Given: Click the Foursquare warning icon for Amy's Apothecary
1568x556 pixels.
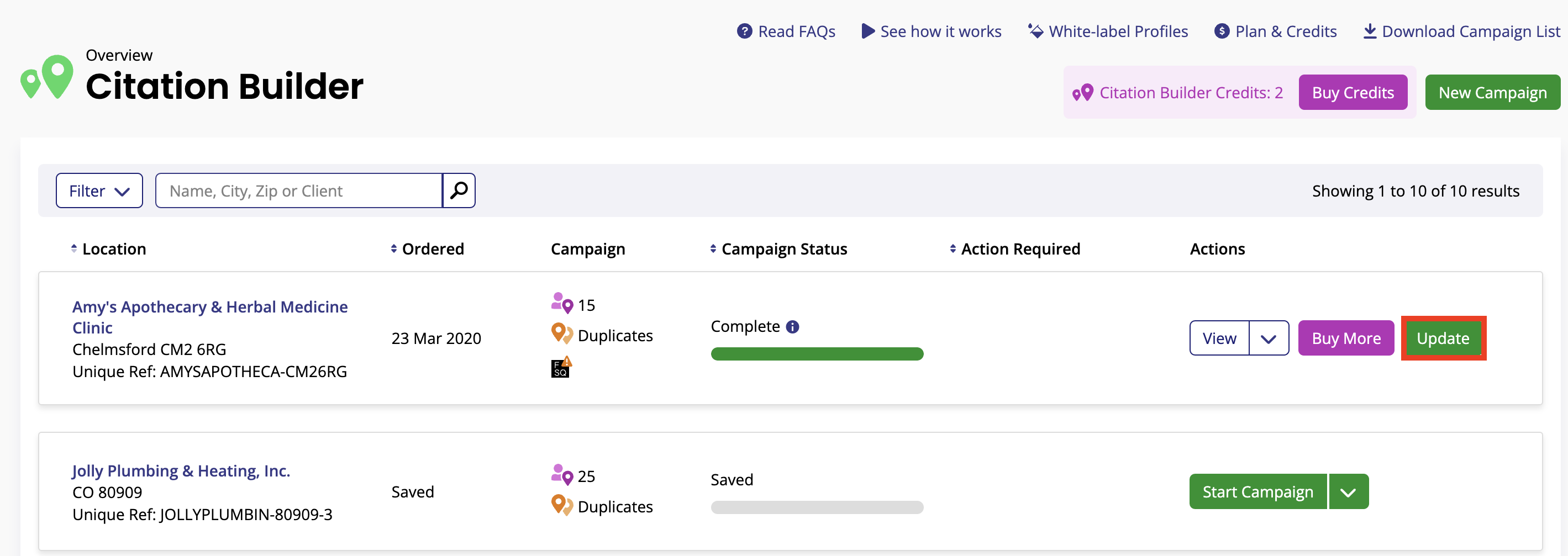Looking at the screenshot, I should click(x=561, y=367).
